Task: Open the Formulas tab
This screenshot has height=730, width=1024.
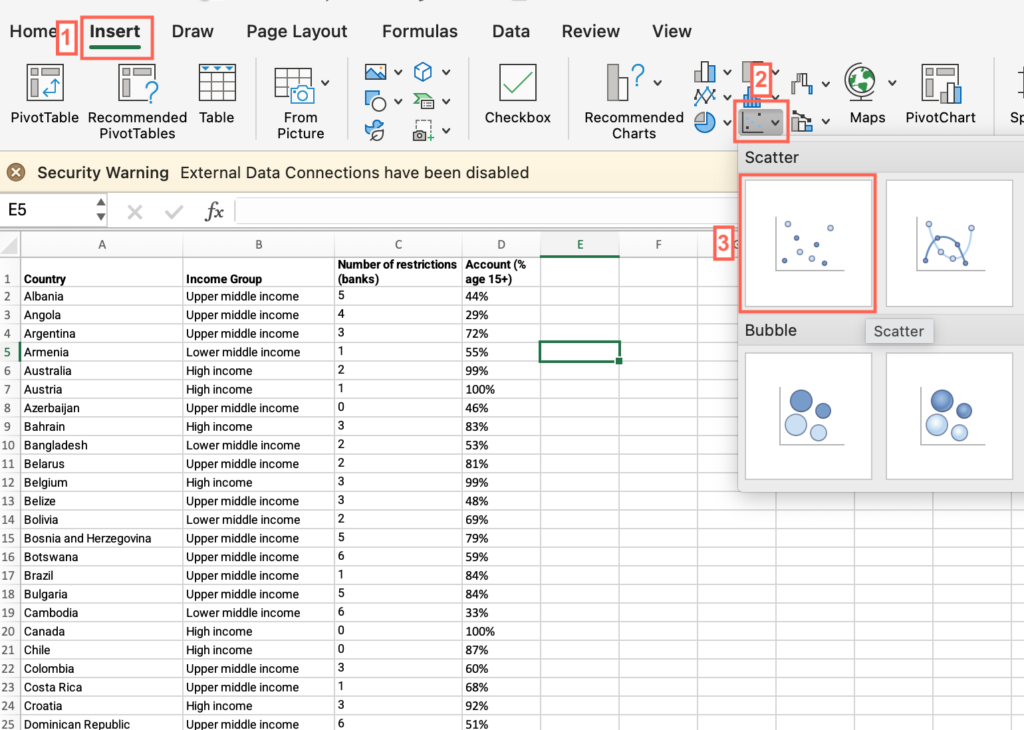Action: 420,31
